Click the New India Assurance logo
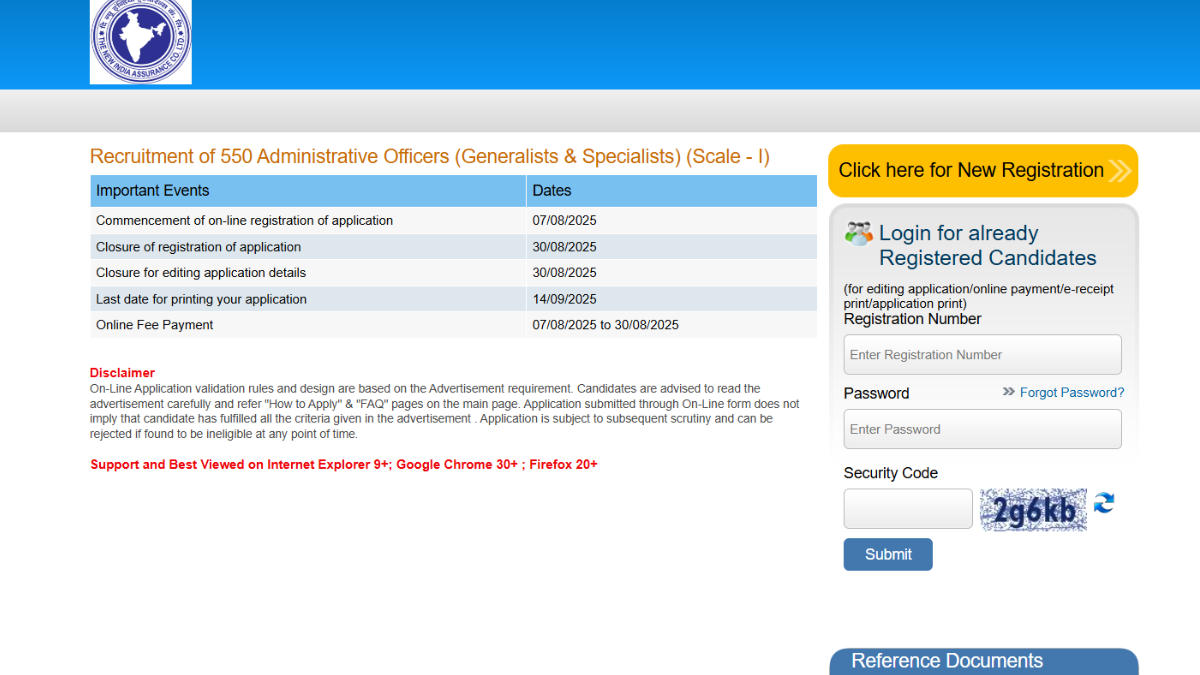This screenshot has width=1200, height=675. click(x=141, y=42)
